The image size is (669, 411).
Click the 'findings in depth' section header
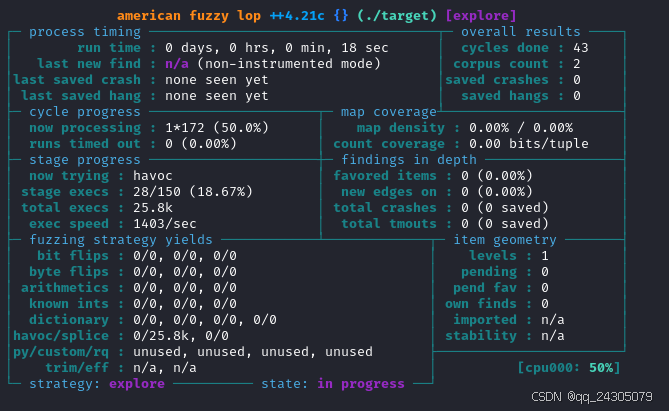(409, 160)
